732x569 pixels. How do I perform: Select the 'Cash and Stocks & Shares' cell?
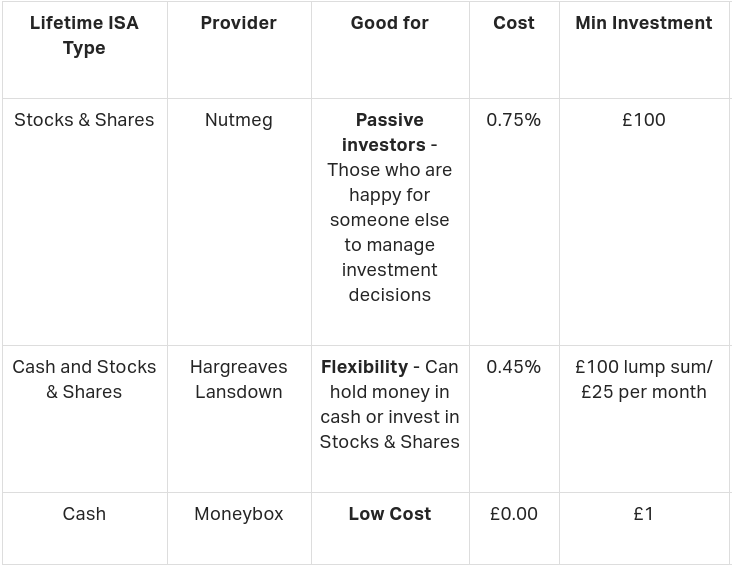click(x=84, y=379)
